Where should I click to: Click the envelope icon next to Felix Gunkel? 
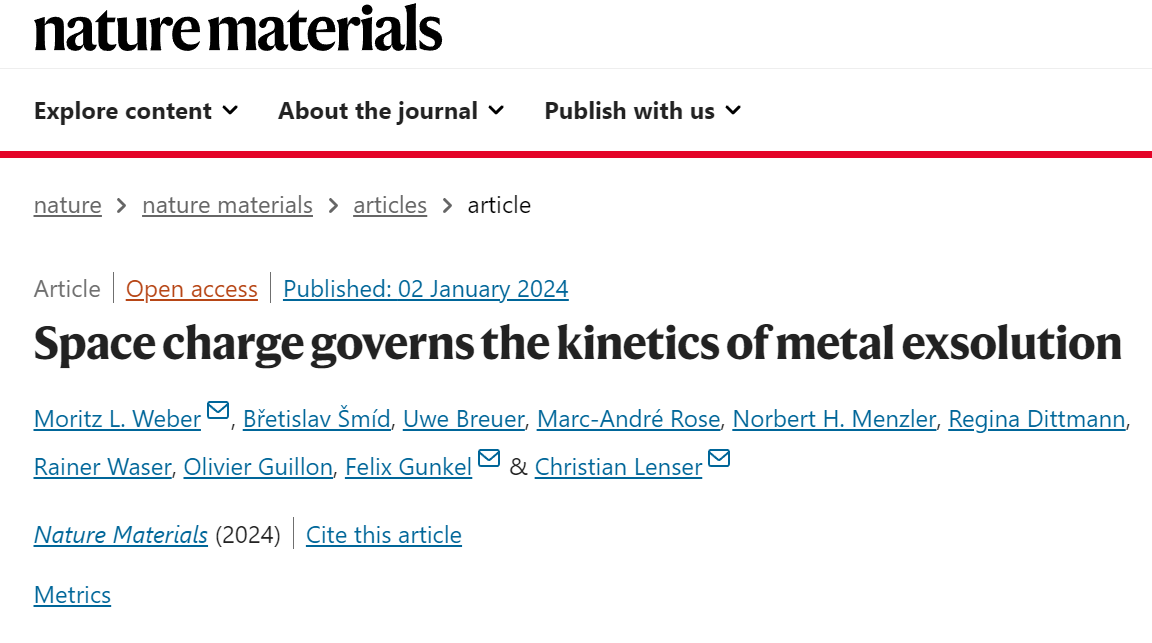(x=489, y=458)
